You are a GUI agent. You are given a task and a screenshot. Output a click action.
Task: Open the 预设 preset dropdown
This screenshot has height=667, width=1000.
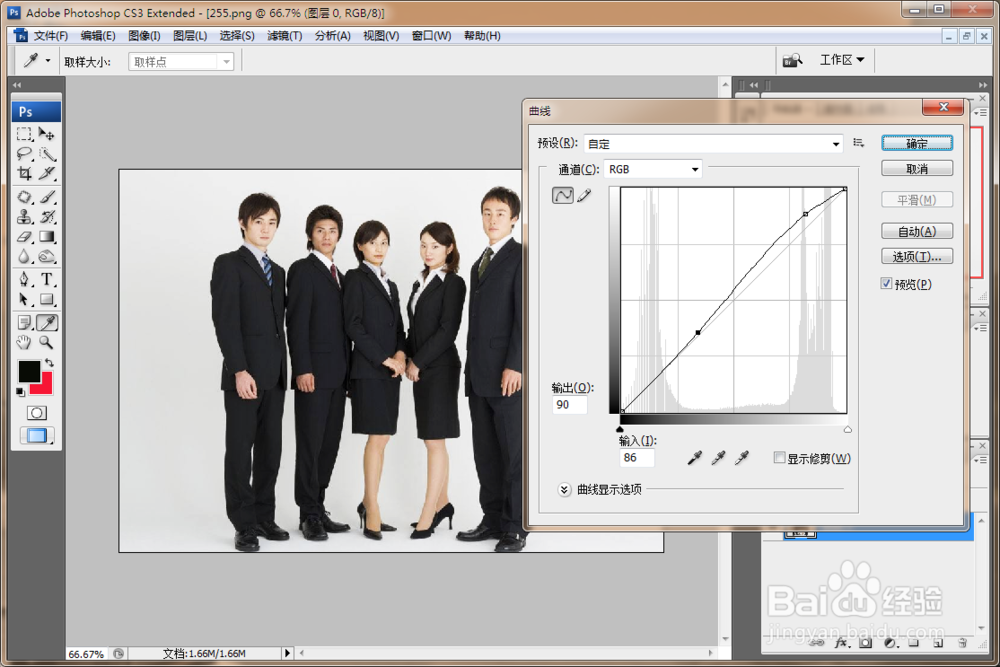(x=713, y=143)
